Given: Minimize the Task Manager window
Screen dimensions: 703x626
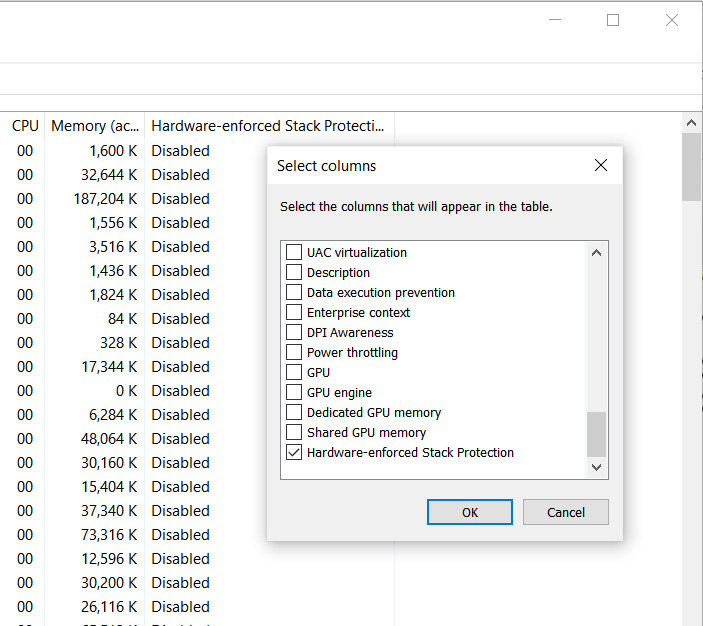Looking at the screenshot, I should coord(555,20).
